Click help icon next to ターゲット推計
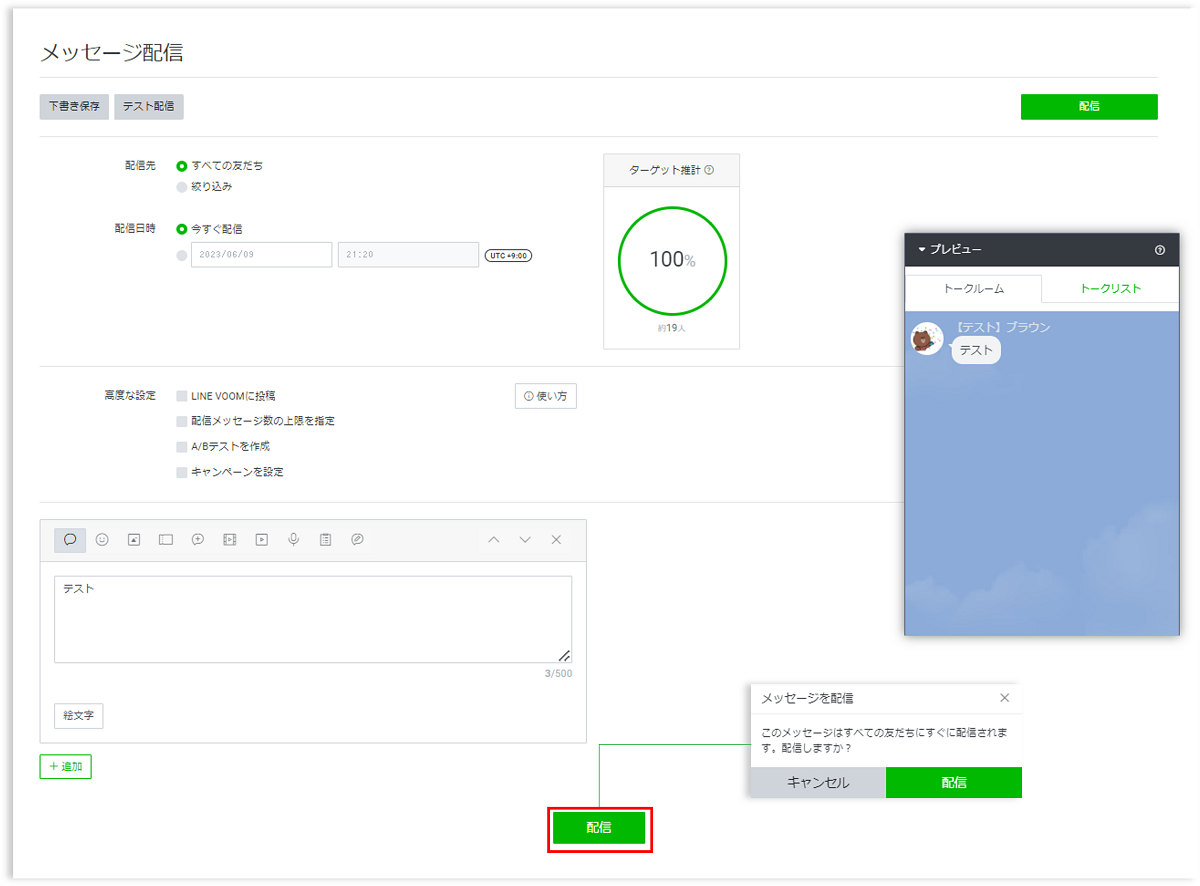 coord(709,170)
